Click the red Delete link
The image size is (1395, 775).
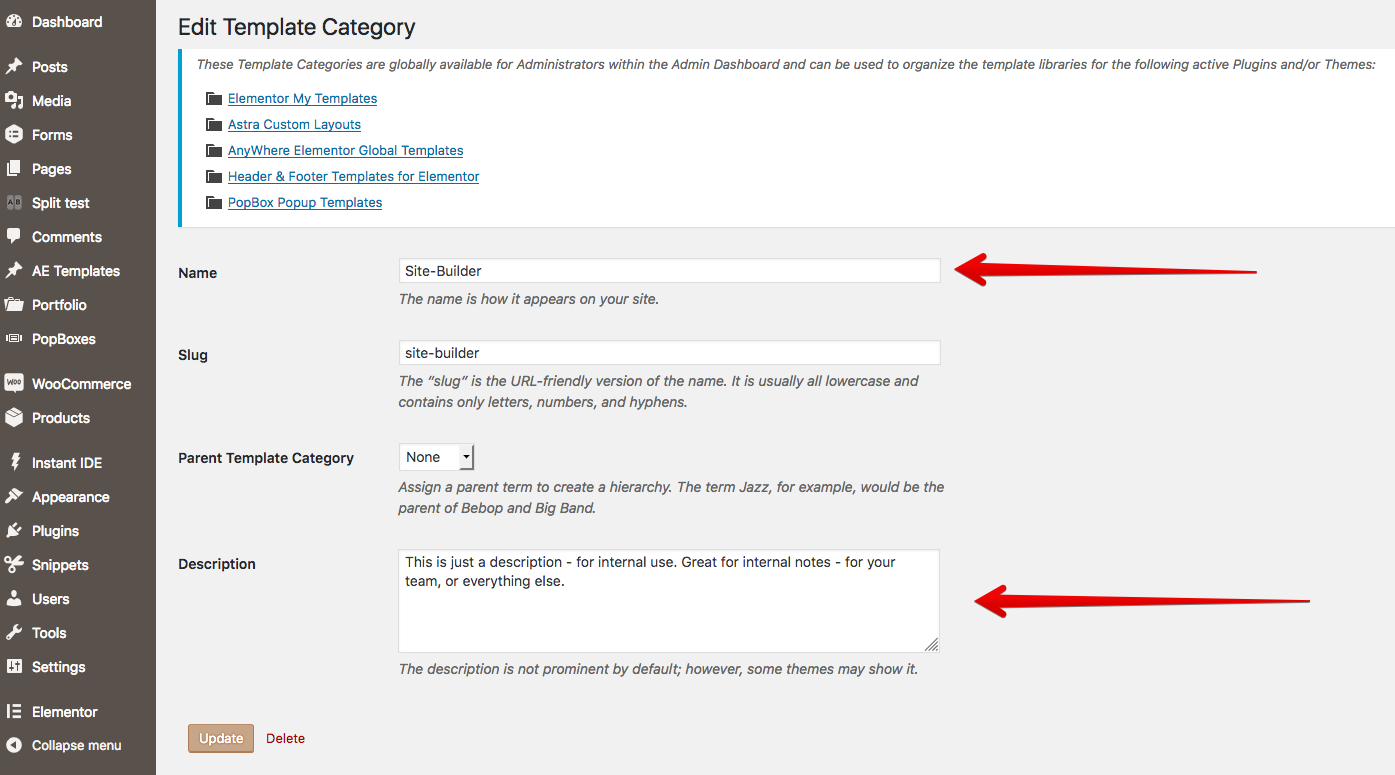pos(285,738)
